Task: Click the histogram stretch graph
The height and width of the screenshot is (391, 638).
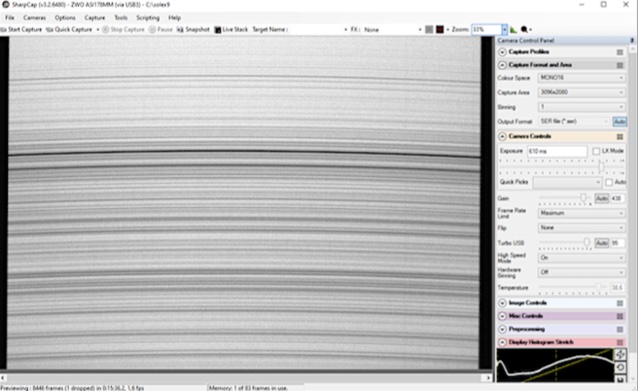Action: [x=555, y=365]
